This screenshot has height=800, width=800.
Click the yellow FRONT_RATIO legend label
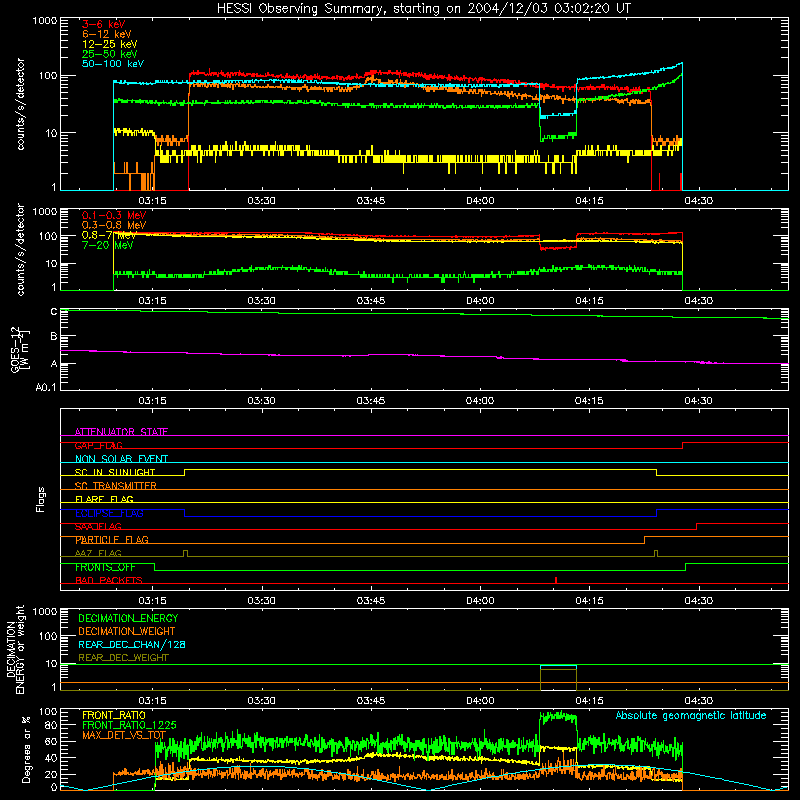[114, 715]
